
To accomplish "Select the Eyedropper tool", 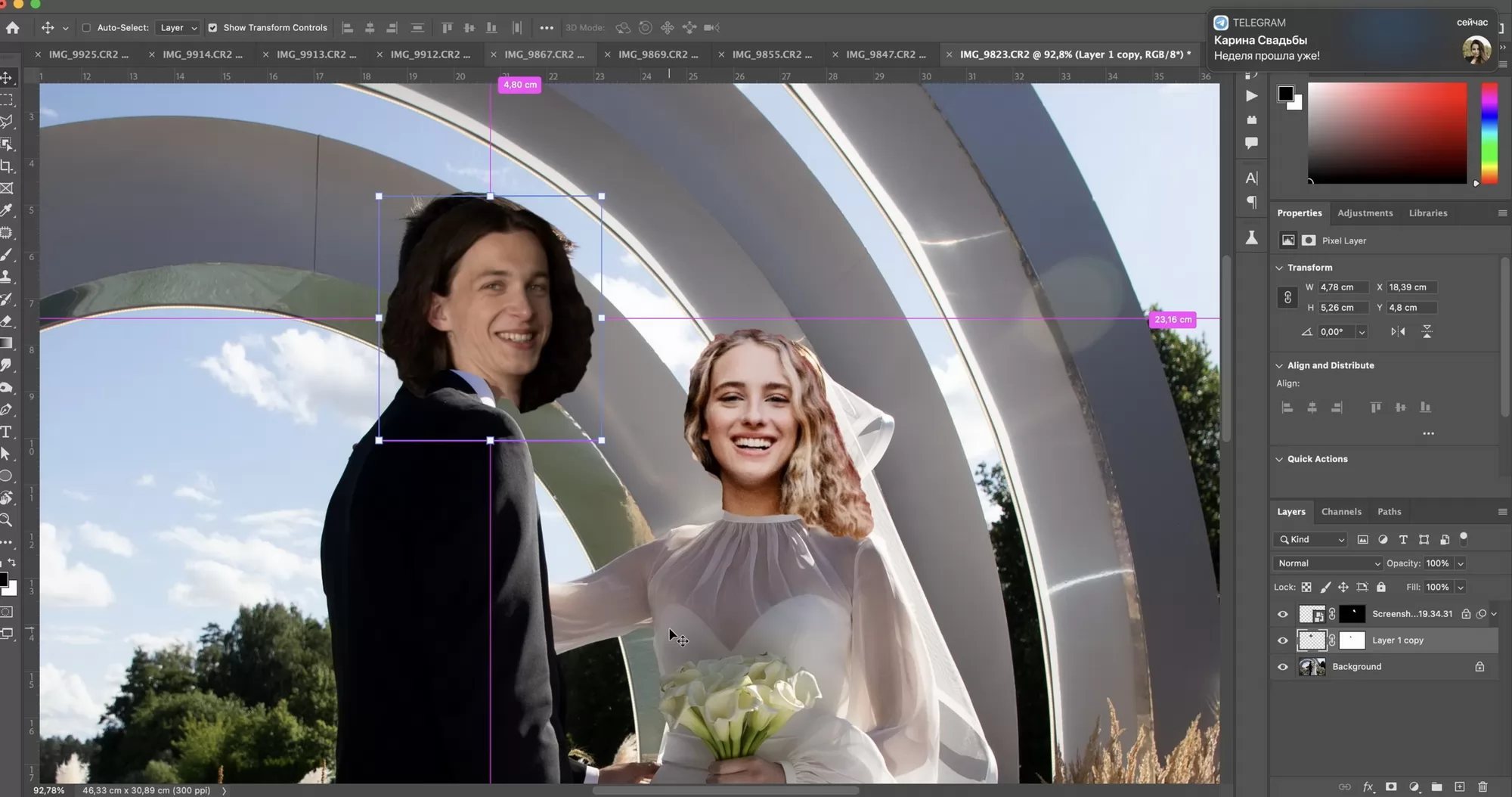I will pyautogui.click(x=7, y=210).
